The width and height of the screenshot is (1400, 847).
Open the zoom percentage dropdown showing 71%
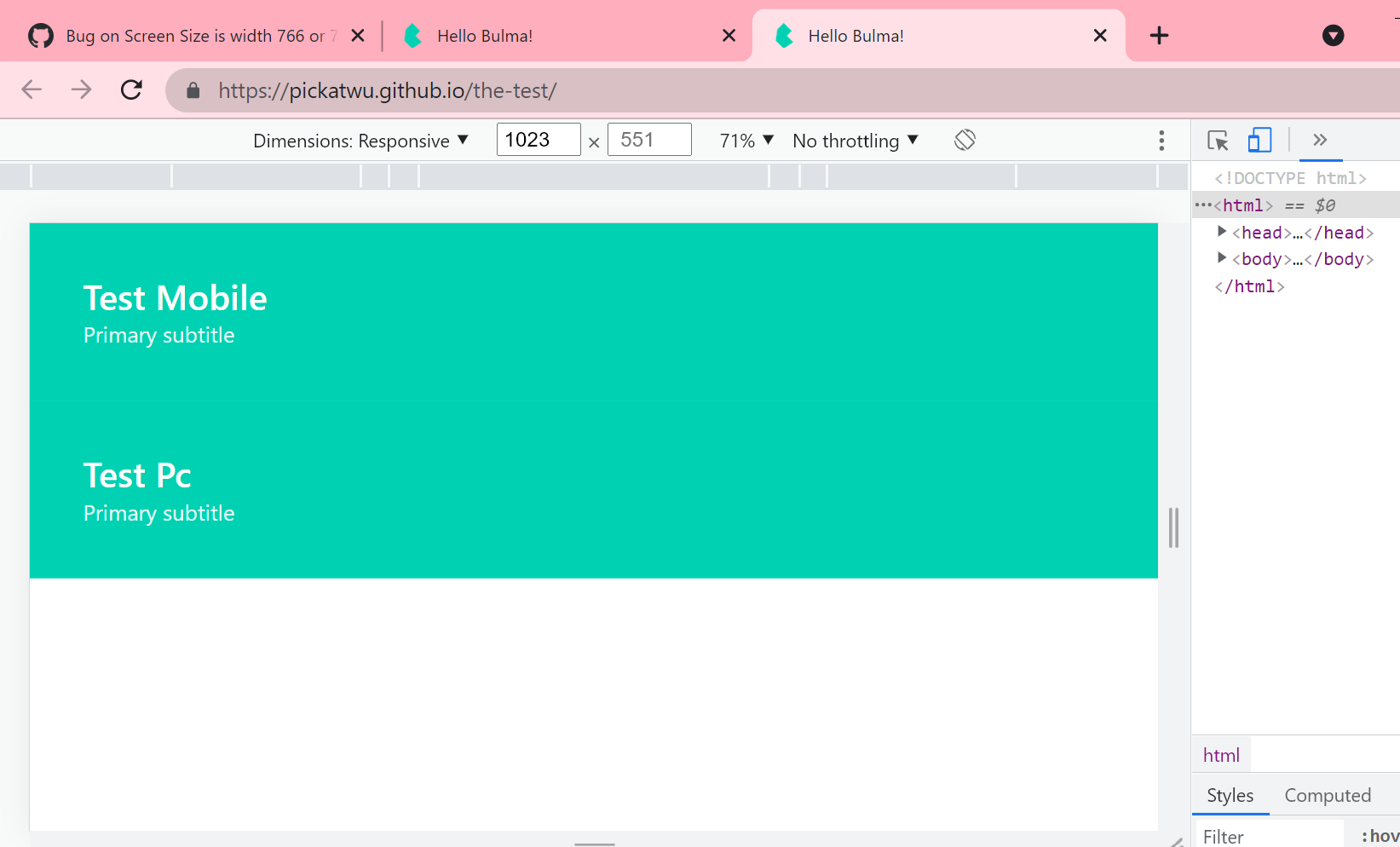745,140
